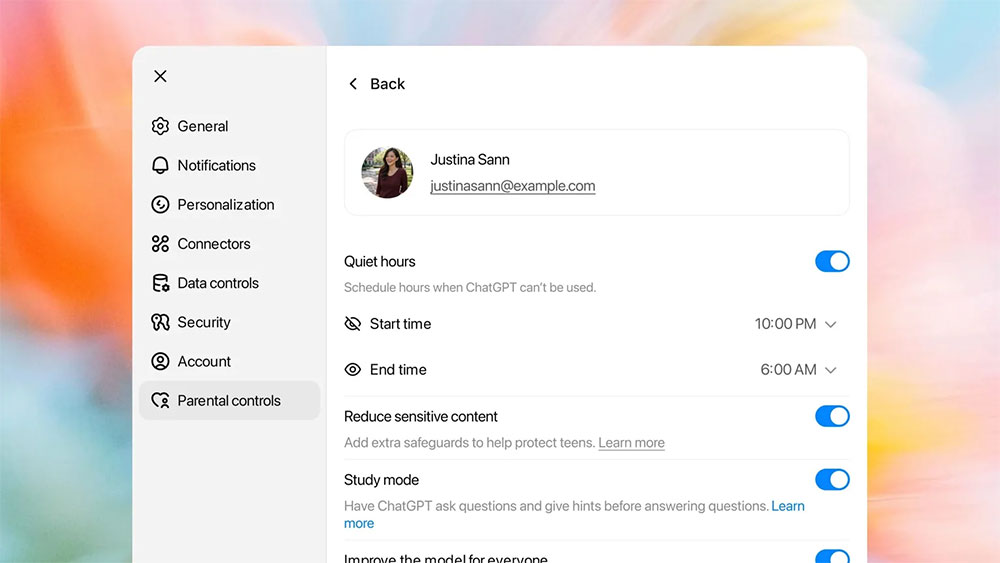Viewport: 1000px width, 563px height.
Task: Click the Justina Sann name text
Action: click(470, 159)
